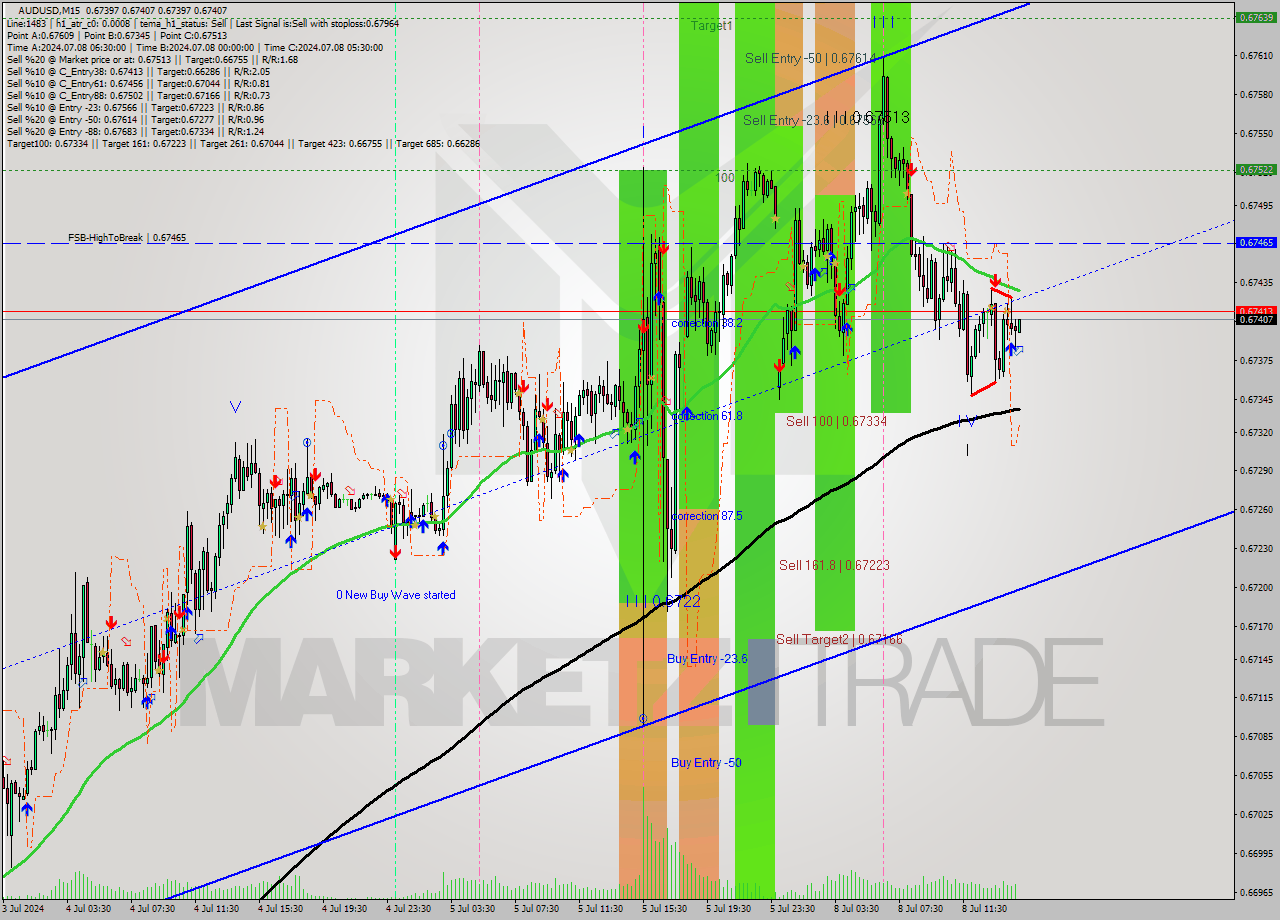Click the 0.67610 price scale value
This screenshot has height=920, width=1280.
(x=1256, y=56)
